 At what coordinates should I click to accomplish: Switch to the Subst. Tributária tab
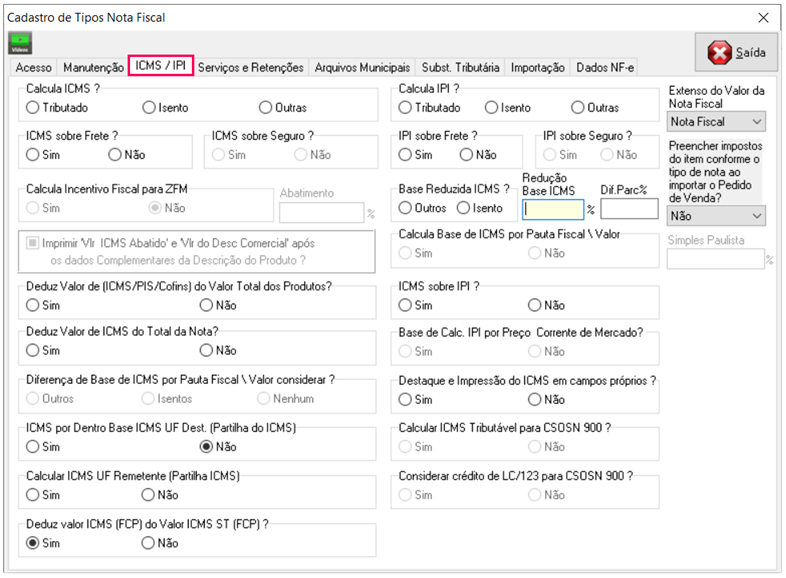pos(460,67)
